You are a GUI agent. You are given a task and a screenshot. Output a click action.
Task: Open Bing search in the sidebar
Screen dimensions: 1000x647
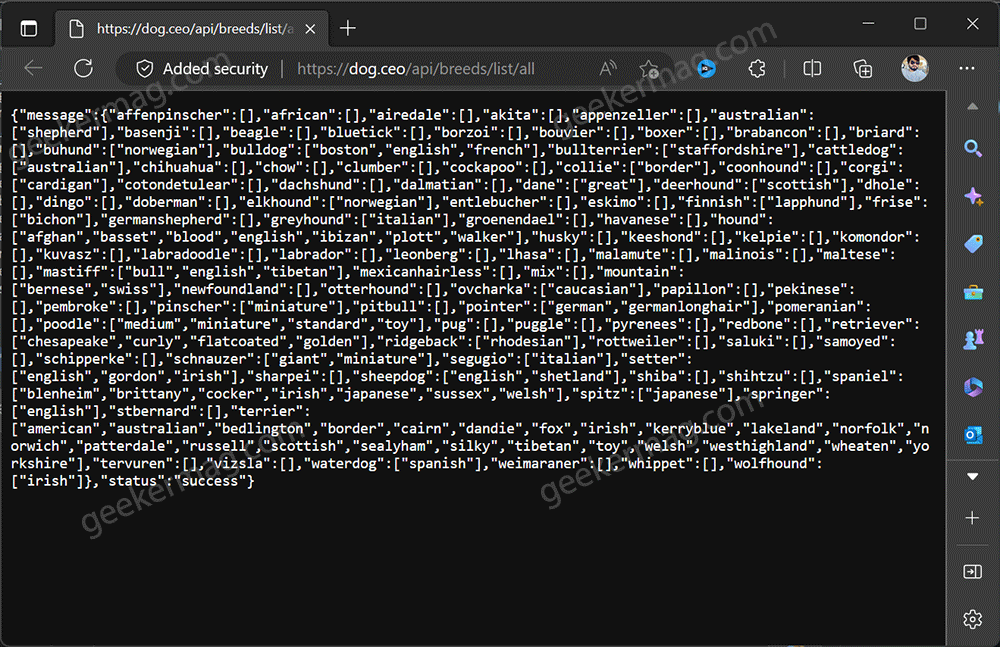(973, 147)
